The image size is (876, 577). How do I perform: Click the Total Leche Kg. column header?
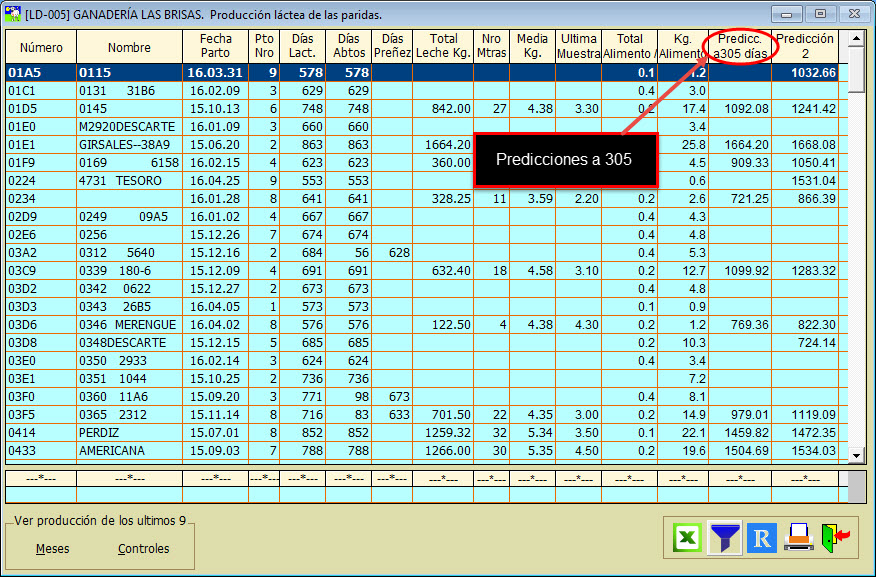pos(443,46)
